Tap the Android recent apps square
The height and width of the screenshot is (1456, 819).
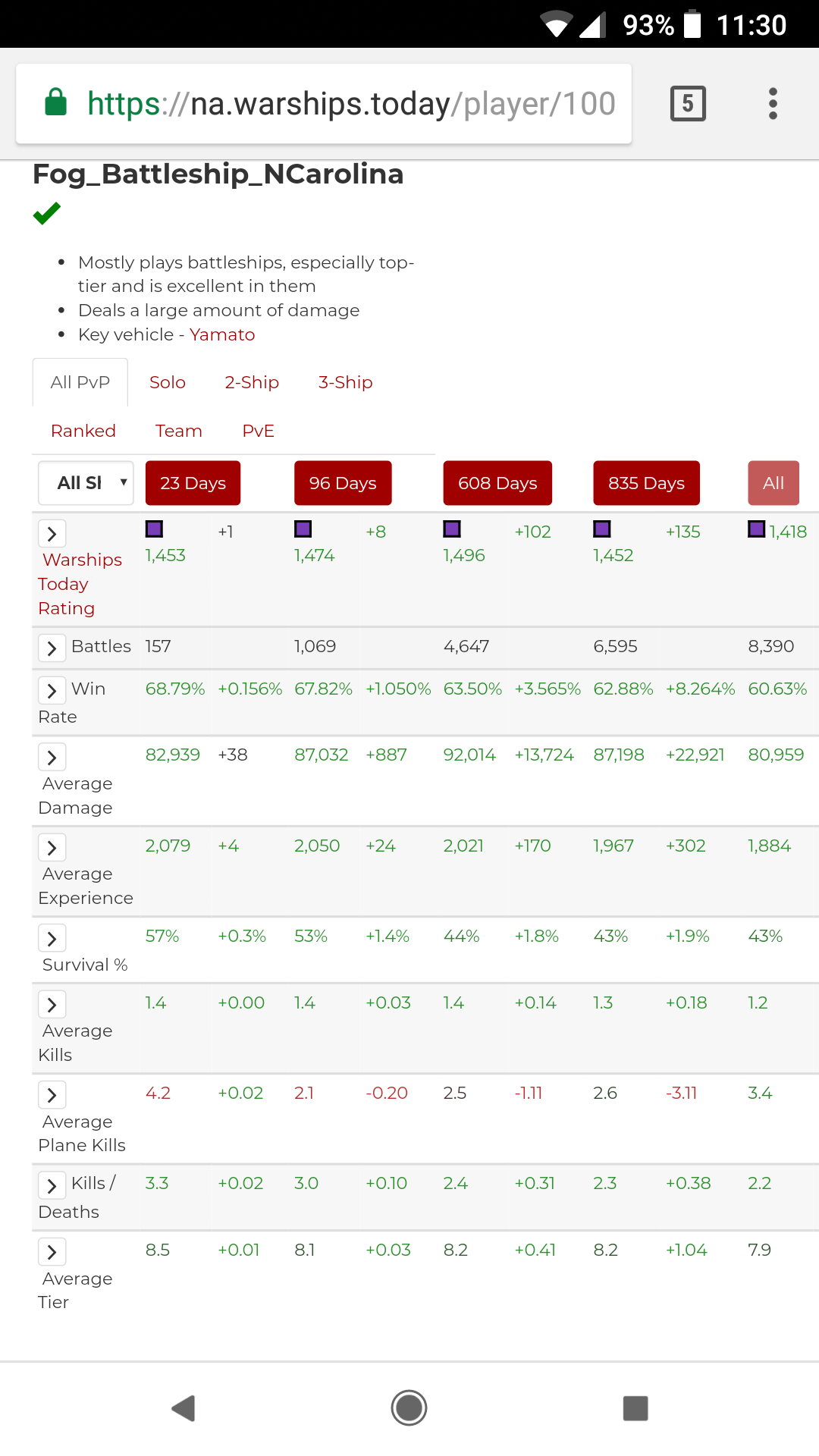click(x=635, y=1408)
